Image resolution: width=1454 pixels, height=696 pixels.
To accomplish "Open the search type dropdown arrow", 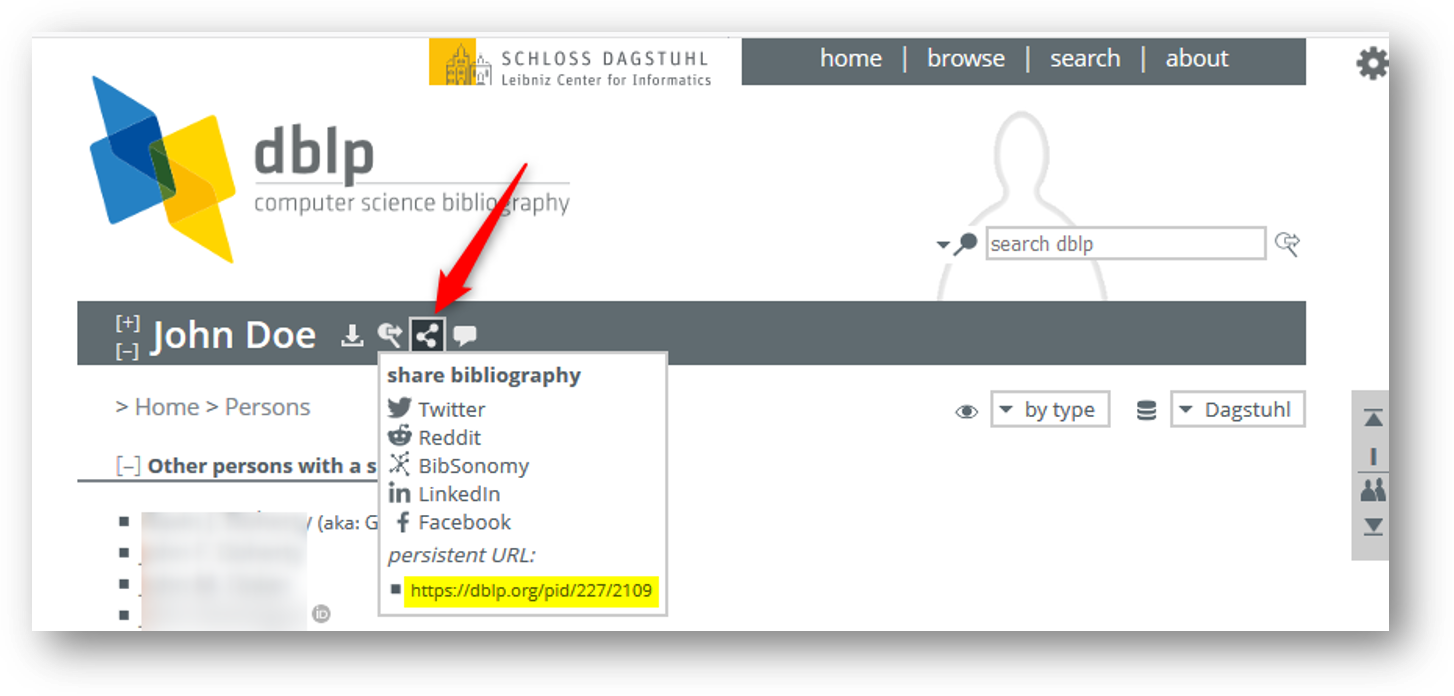I will click(x=943, y=245).
